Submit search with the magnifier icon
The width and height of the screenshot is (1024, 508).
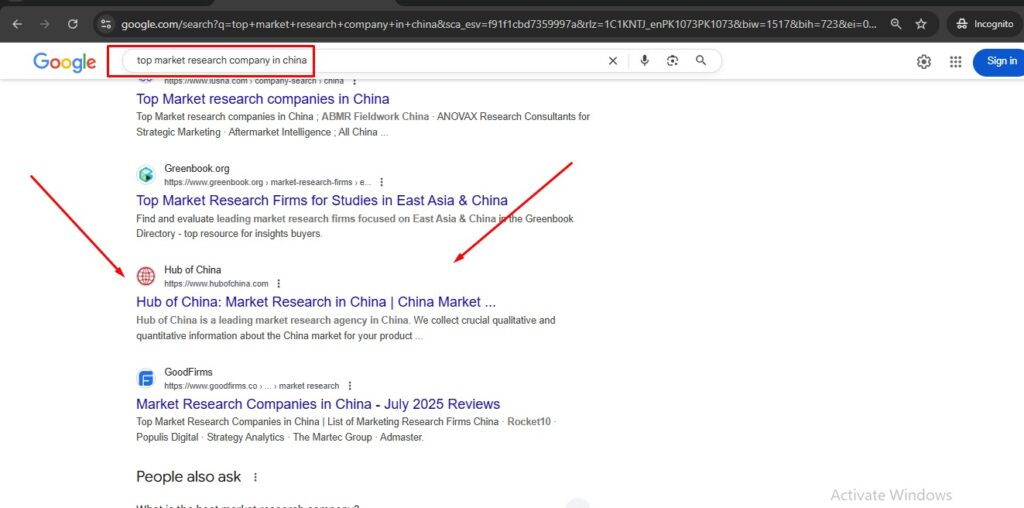[x=701, y=61]
